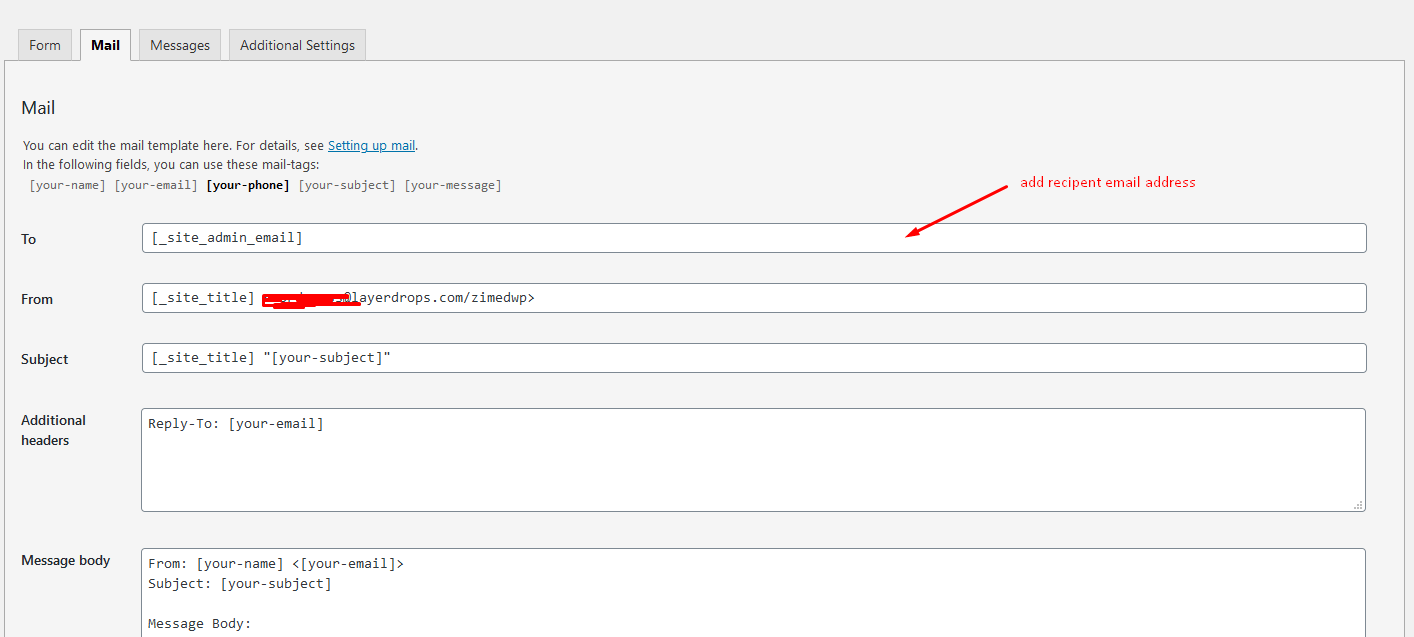Click the [your-message] mail-tag
The height and width of the screenshot is (637, 1414).
click(x=453, y=185)
